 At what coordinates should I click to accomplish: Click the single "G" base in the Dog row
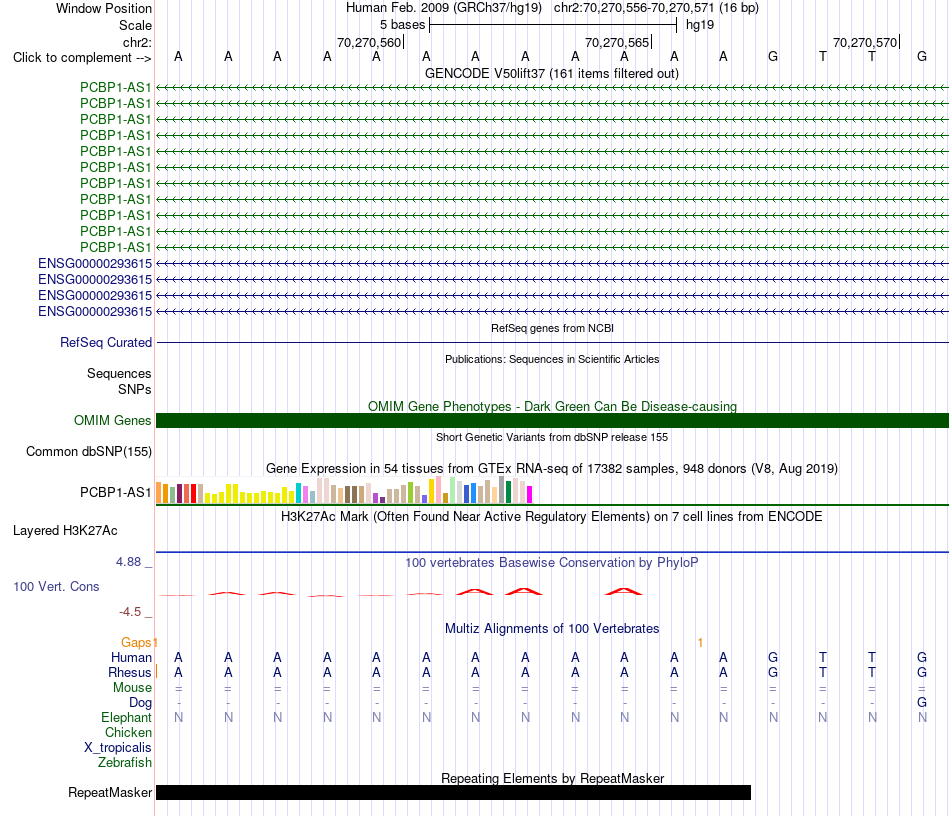[x=922, y=703]
